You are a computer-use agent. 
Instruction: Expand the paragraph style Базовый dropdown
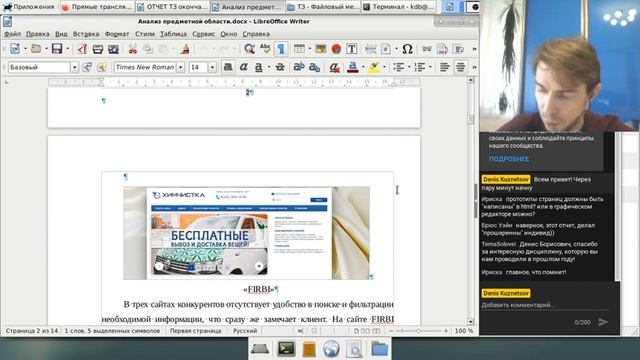(x=74, y=67)
